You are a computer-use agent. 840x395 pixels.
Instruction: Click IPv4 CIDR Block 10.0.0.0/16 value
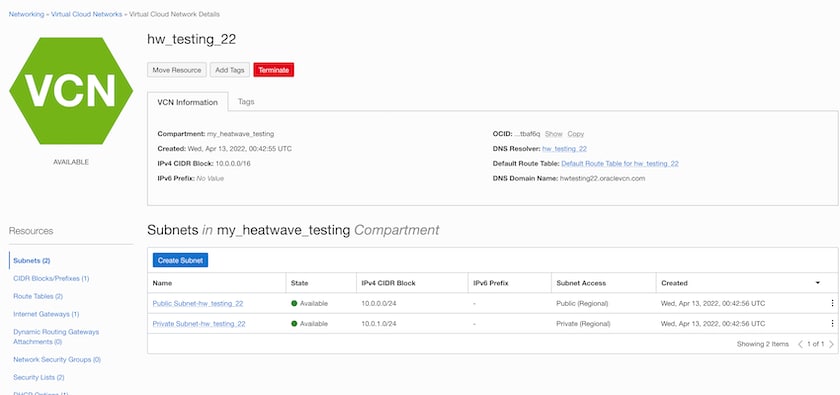point(233,163)
